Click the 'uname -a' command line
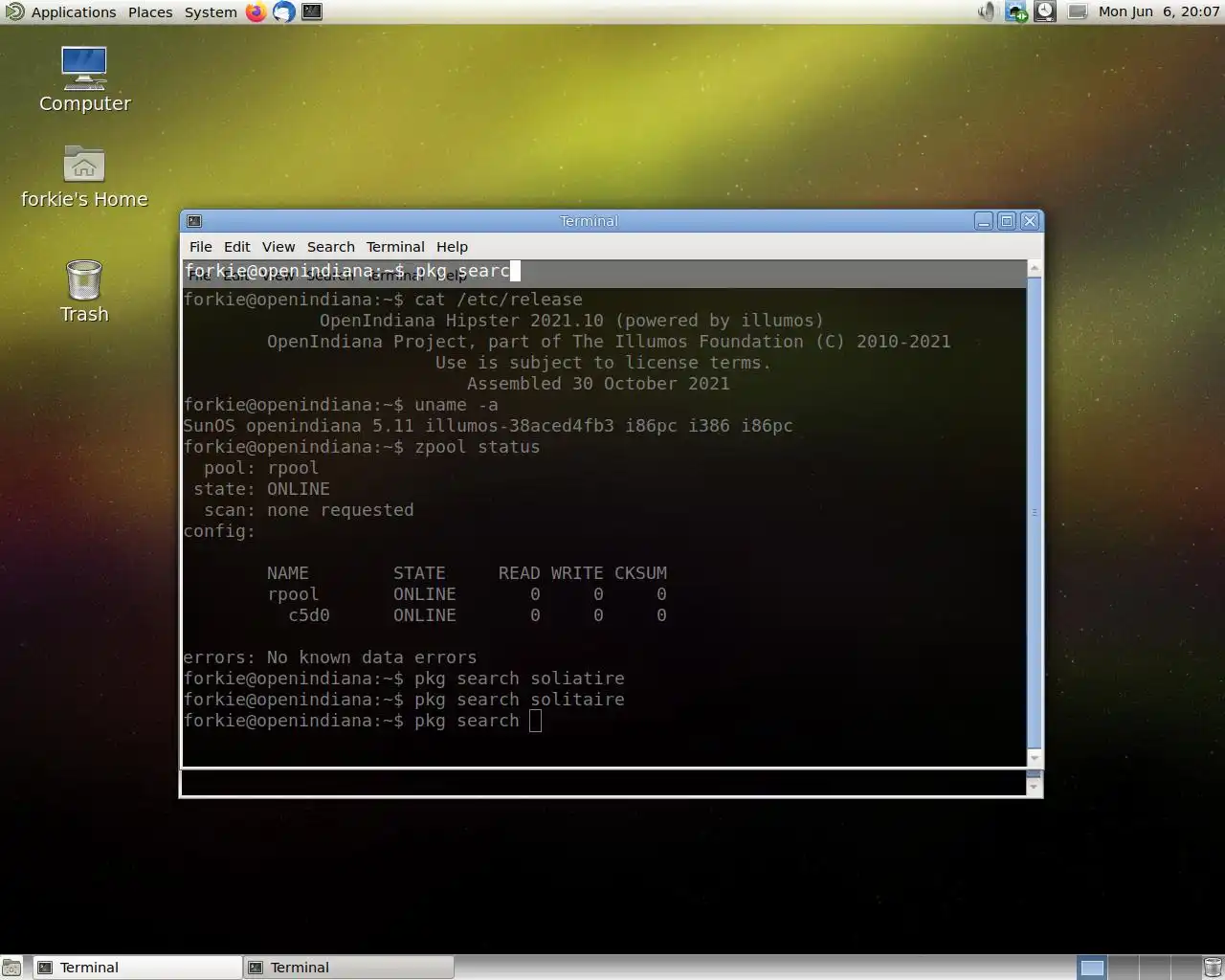Screen dimensions: 1225x980 point(341,405)
